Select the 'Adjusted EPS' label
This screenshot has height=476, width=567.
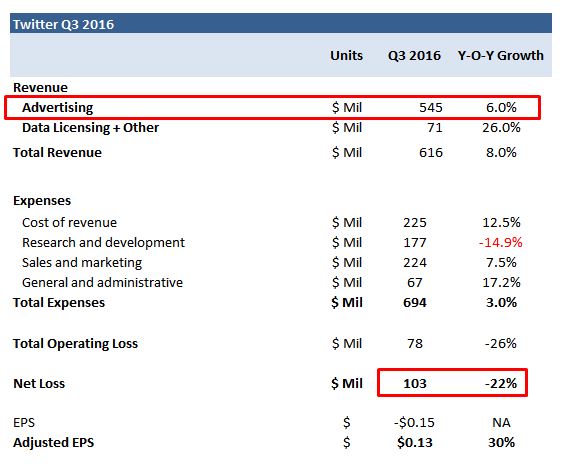point(54,443)
